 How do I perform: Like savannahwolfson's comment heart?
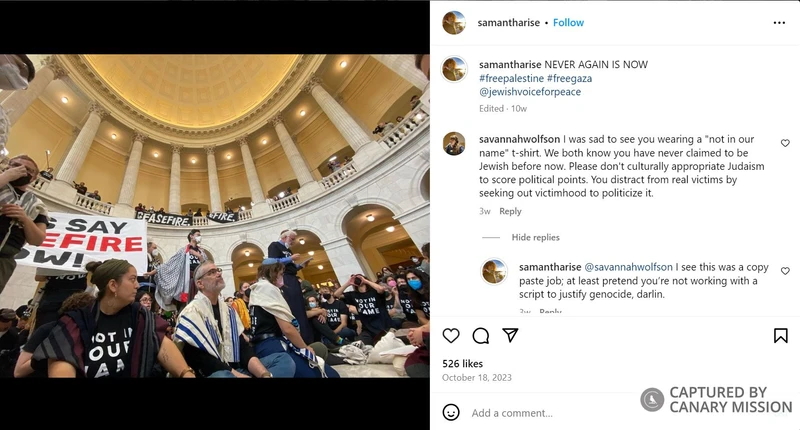point(785,143)
